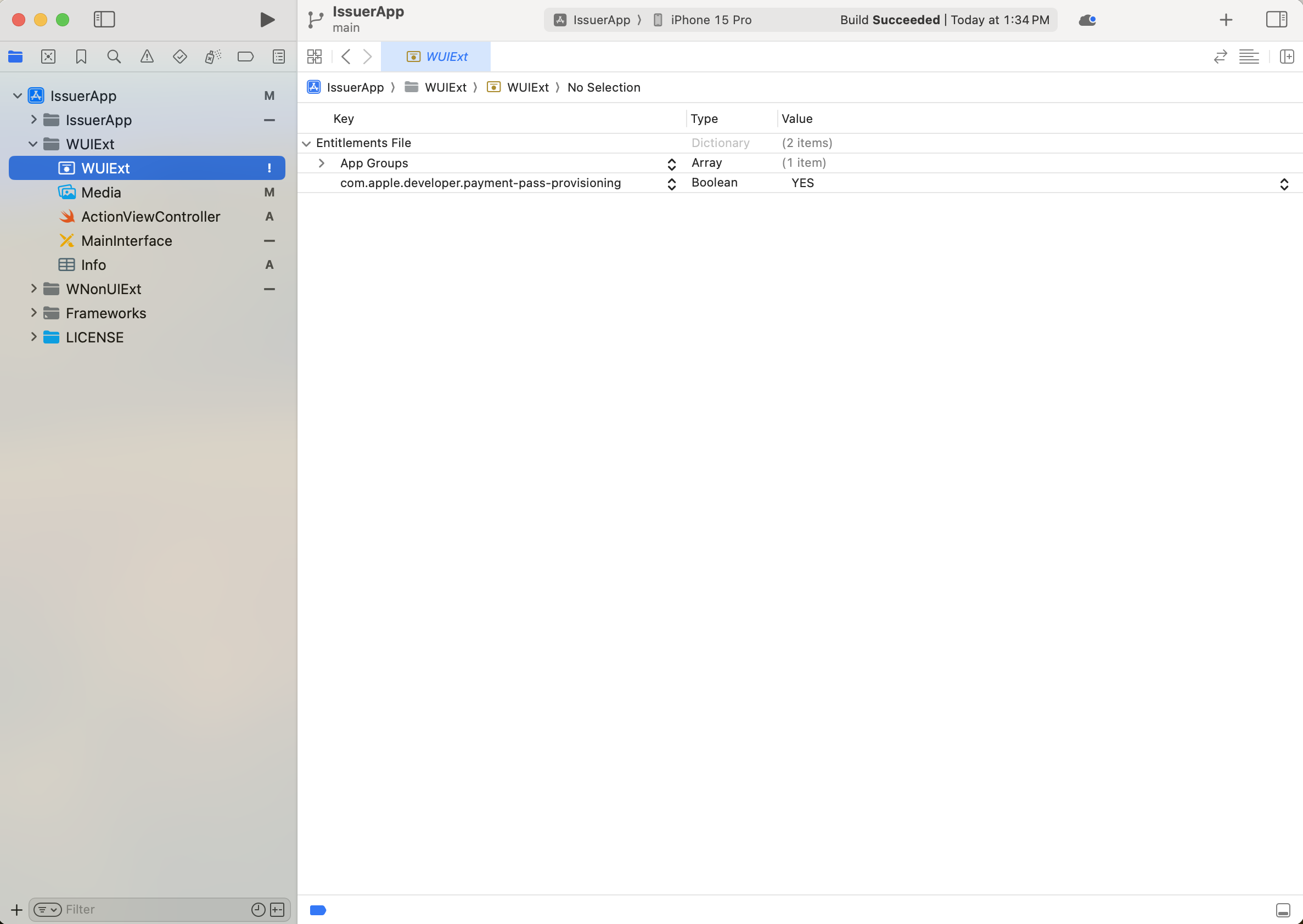Click WUIExt folder in the jump bar

435,87
